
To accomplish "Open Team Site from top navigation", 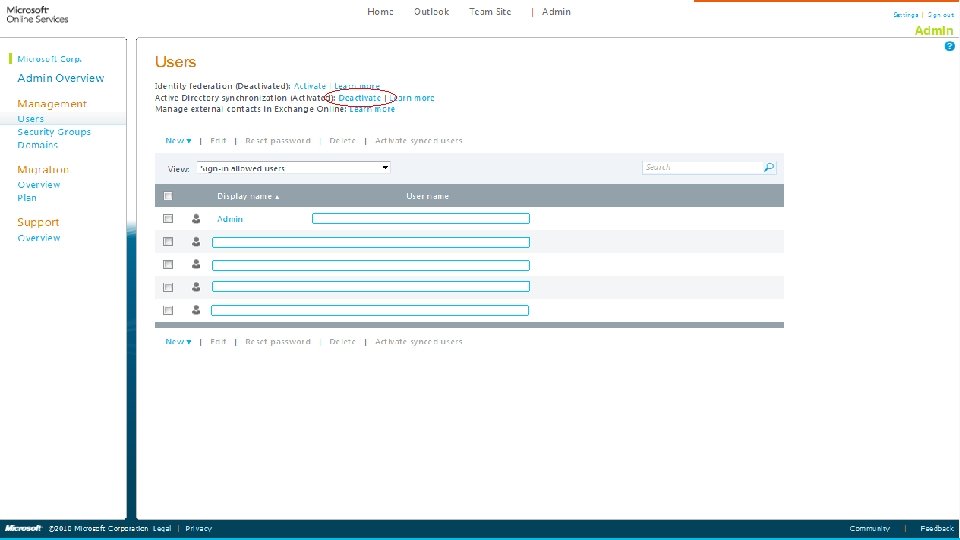I will [490, 12].
